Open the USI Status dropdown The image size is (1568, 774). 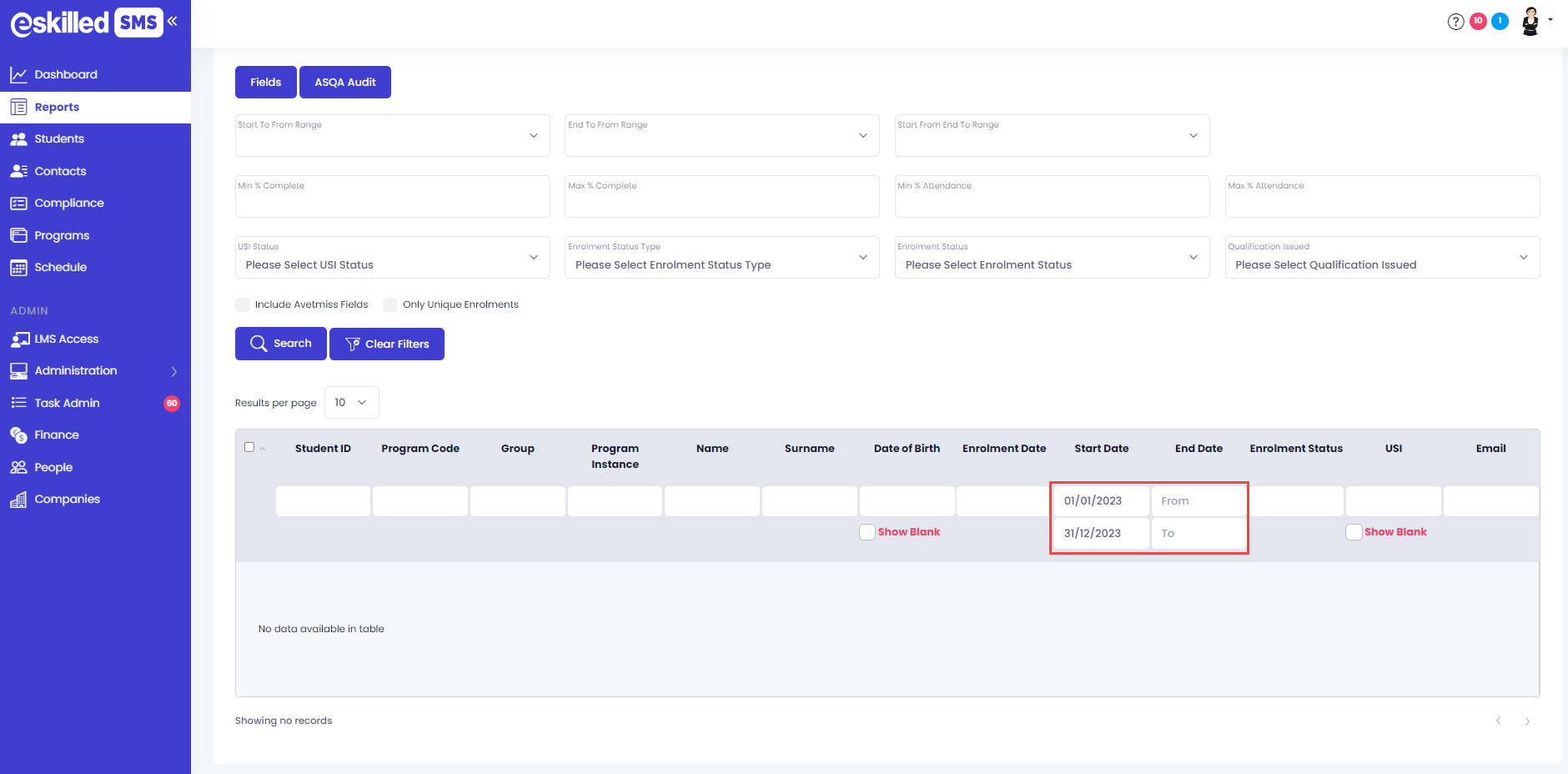pyautogui.click(x=392, y=258)
